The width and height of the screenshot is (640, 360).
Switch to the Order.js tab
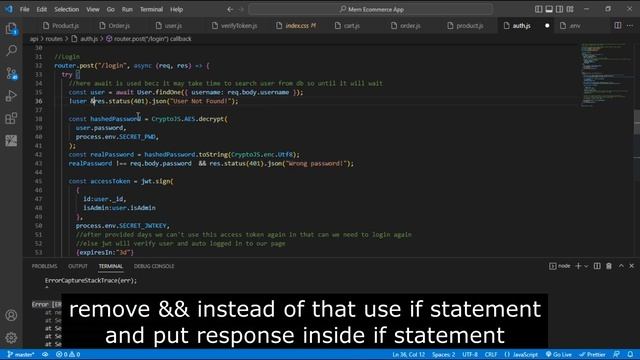115,25
